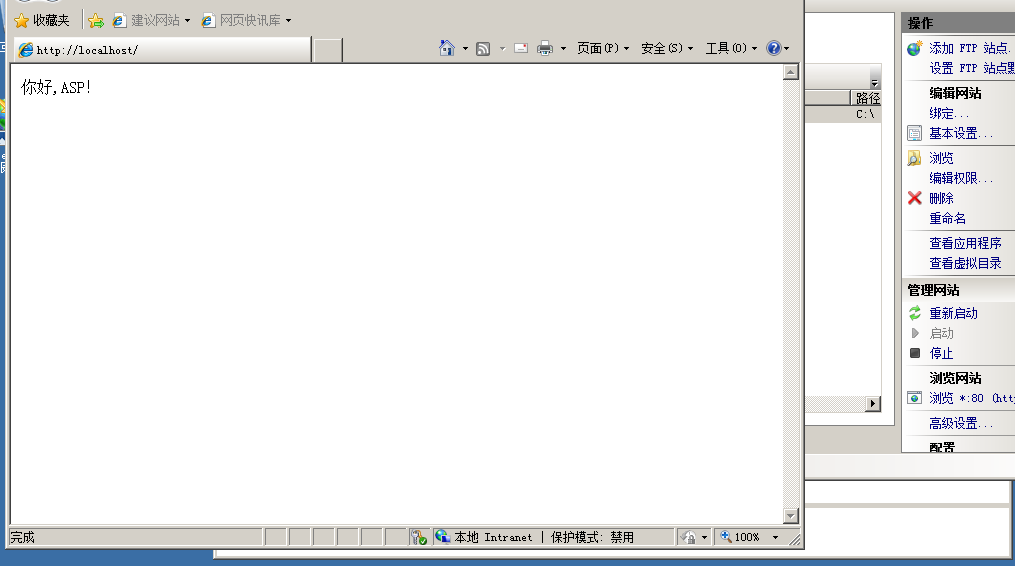Click the black stop website icon
The image size is (1015, 566).
tap(914, 353)
